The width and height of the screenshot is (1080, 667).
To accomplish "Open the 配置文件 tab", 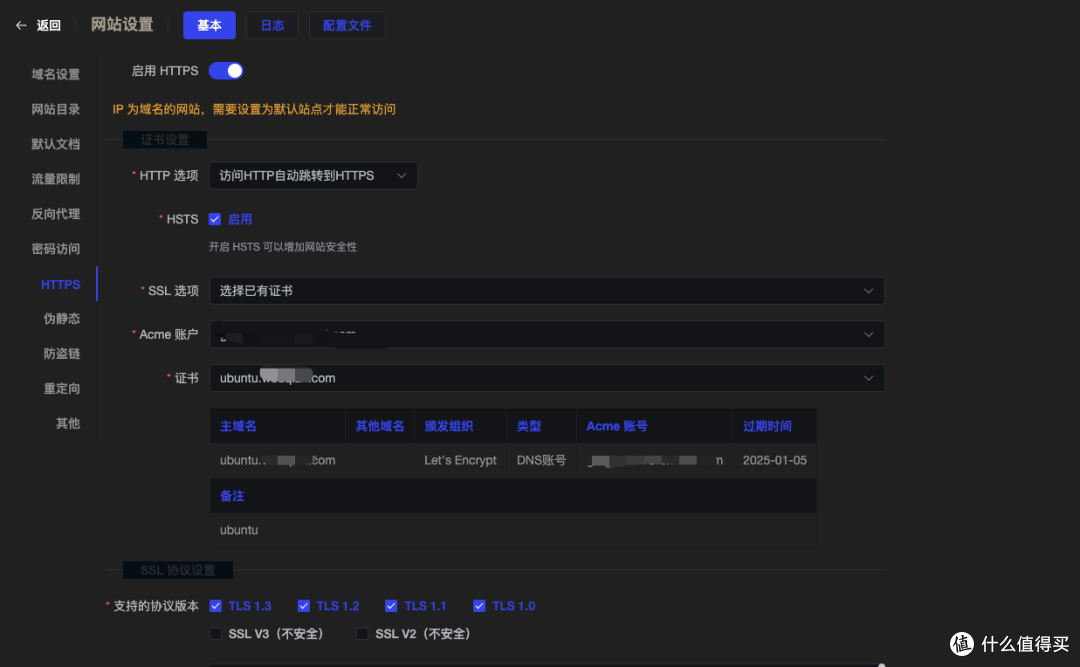I will [x=347, y=25].
